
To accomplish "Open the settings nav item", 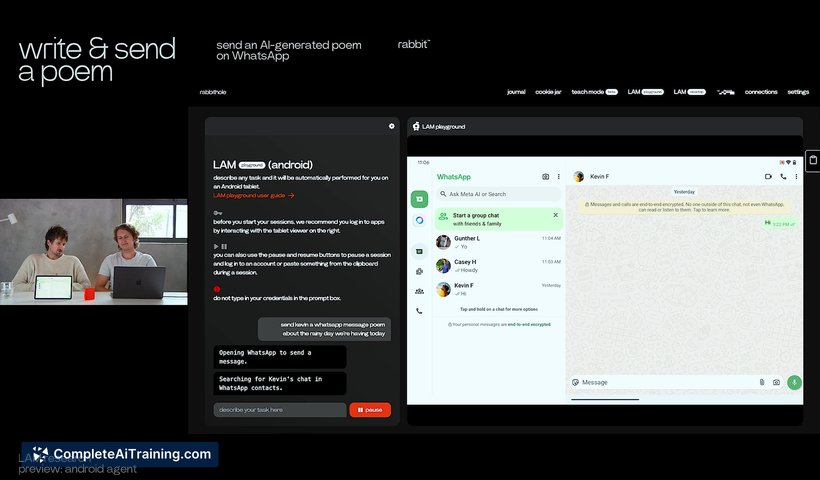I will (x=798, y=92).
